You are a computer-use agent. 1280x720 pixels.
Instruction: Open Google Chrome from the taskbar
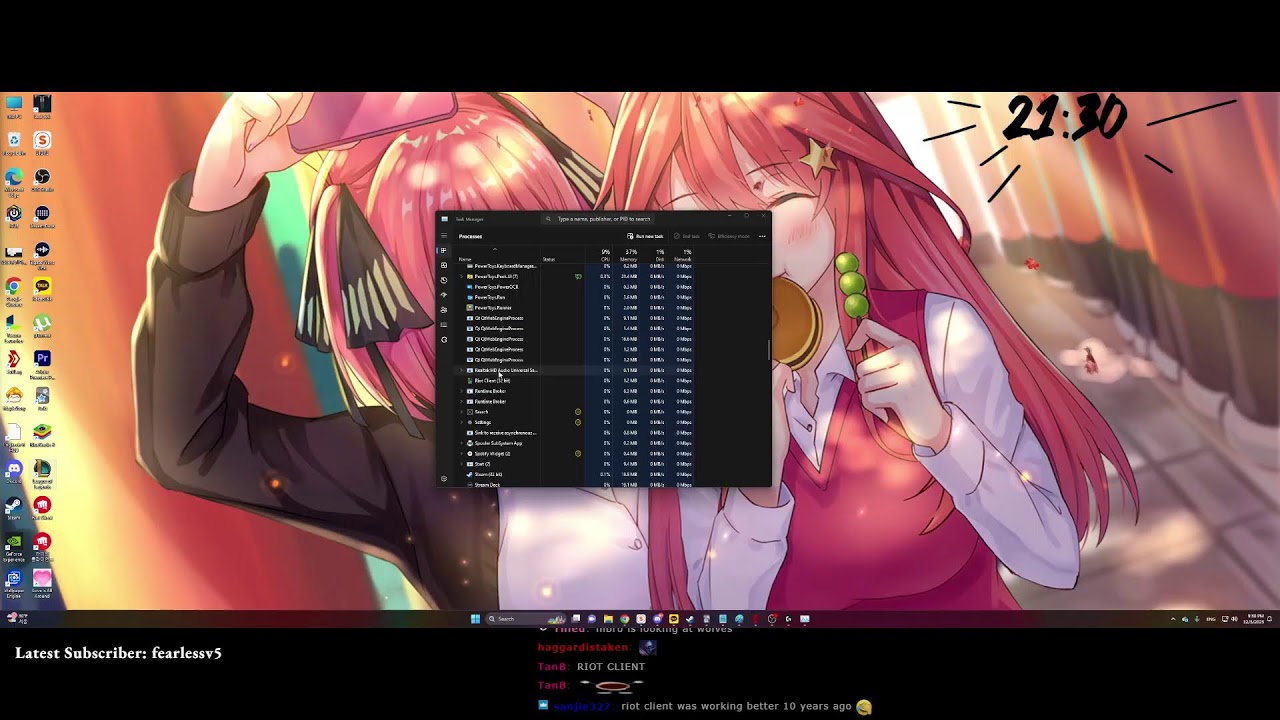(625, 619)
